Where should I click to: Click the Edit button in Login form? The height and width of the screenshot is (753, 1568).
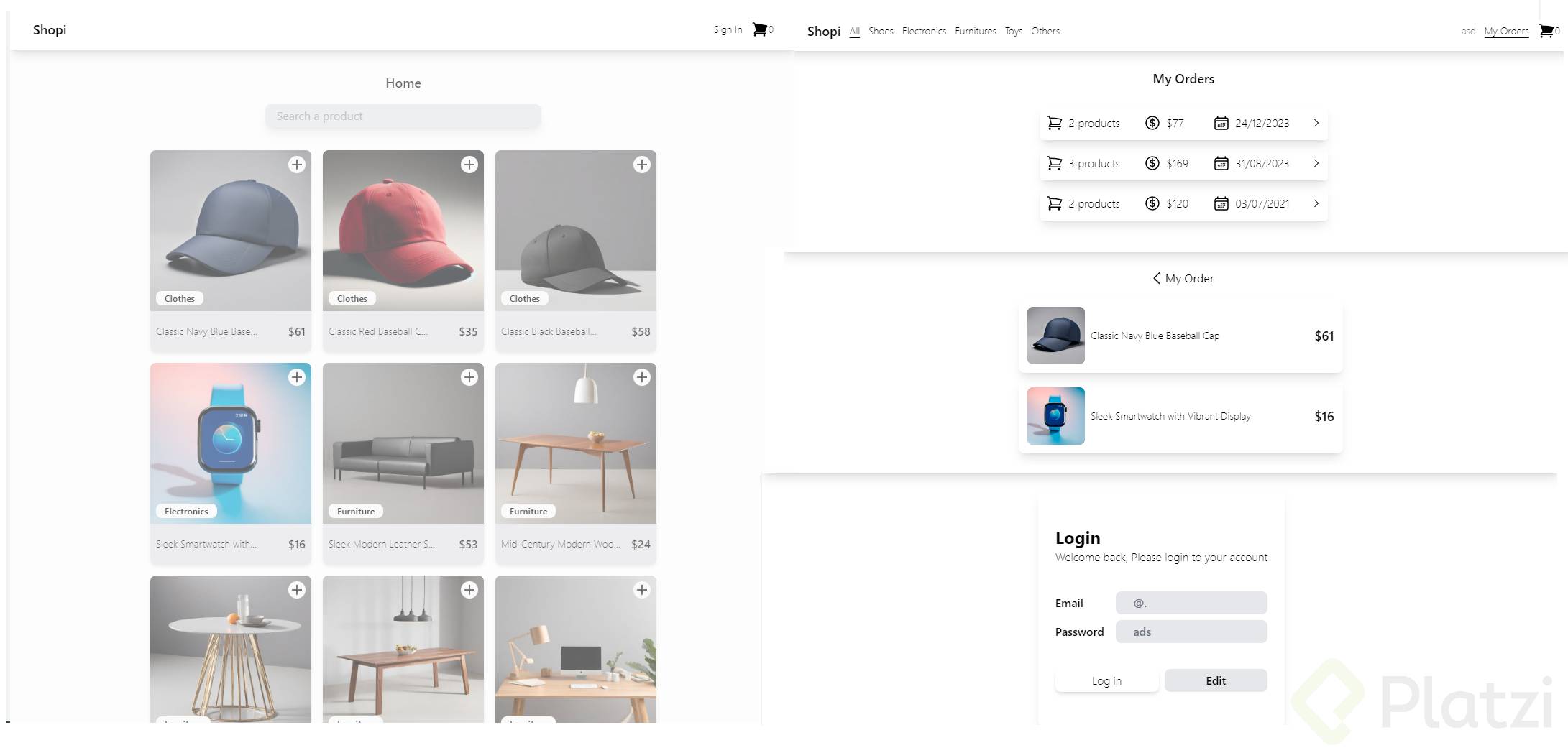click(x=1216, y=680)
